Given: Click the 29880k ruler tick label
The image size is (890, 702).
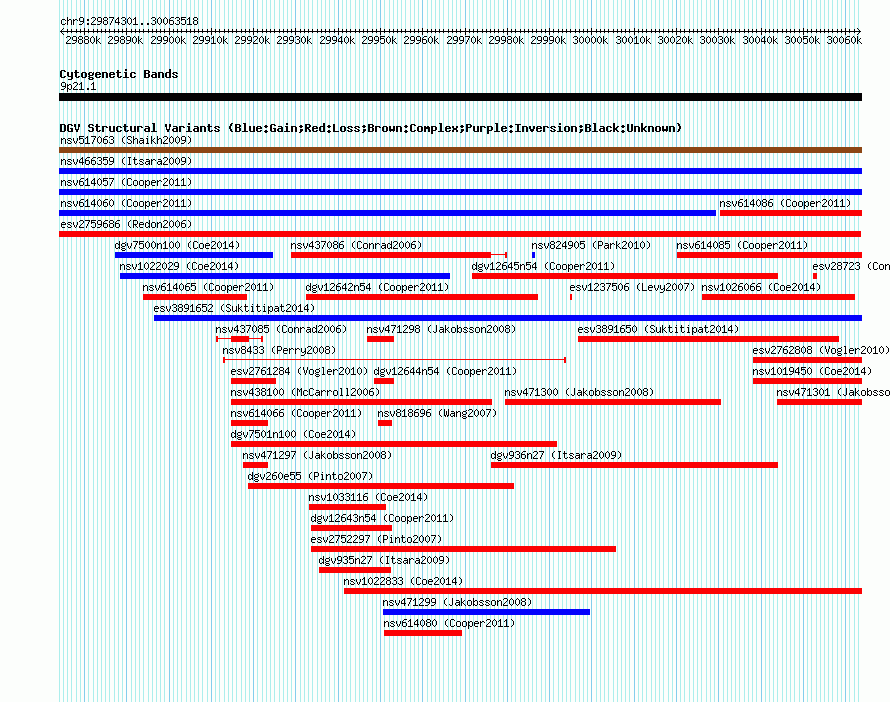Looking at the screenshot, I should [x=83, y=40].
